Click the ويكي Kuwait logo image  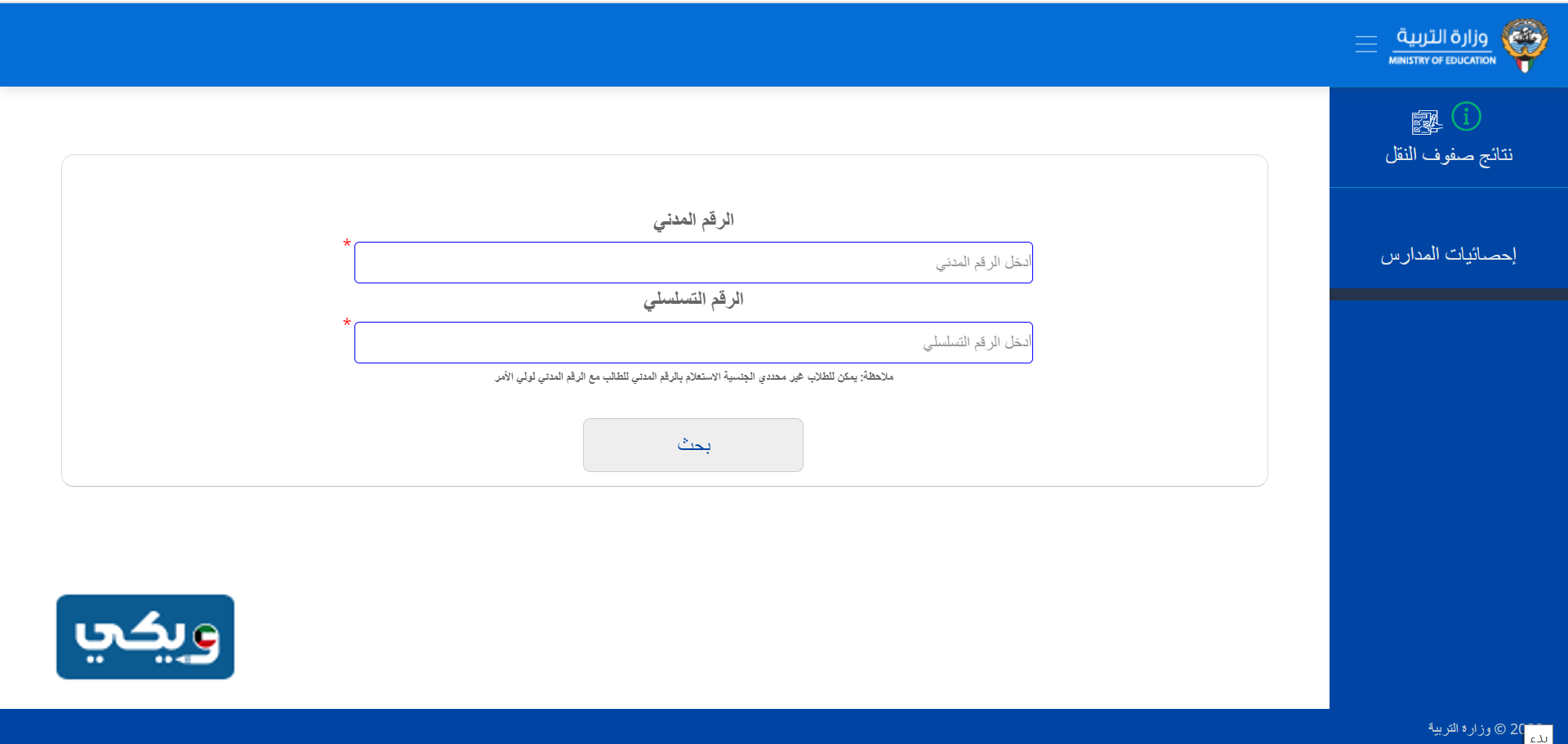145,636
